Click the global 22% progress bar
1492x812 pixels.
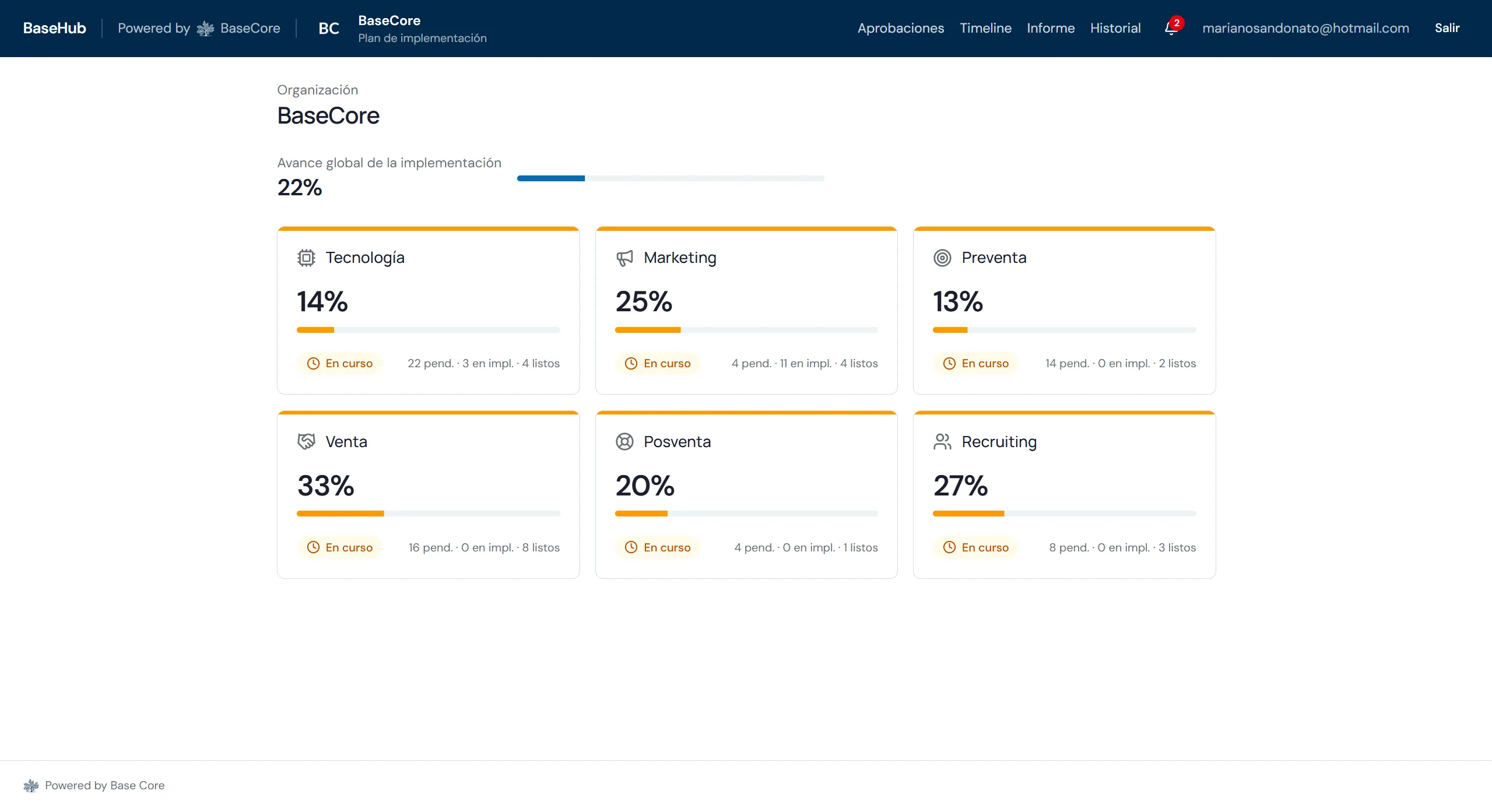click(670, 178)
